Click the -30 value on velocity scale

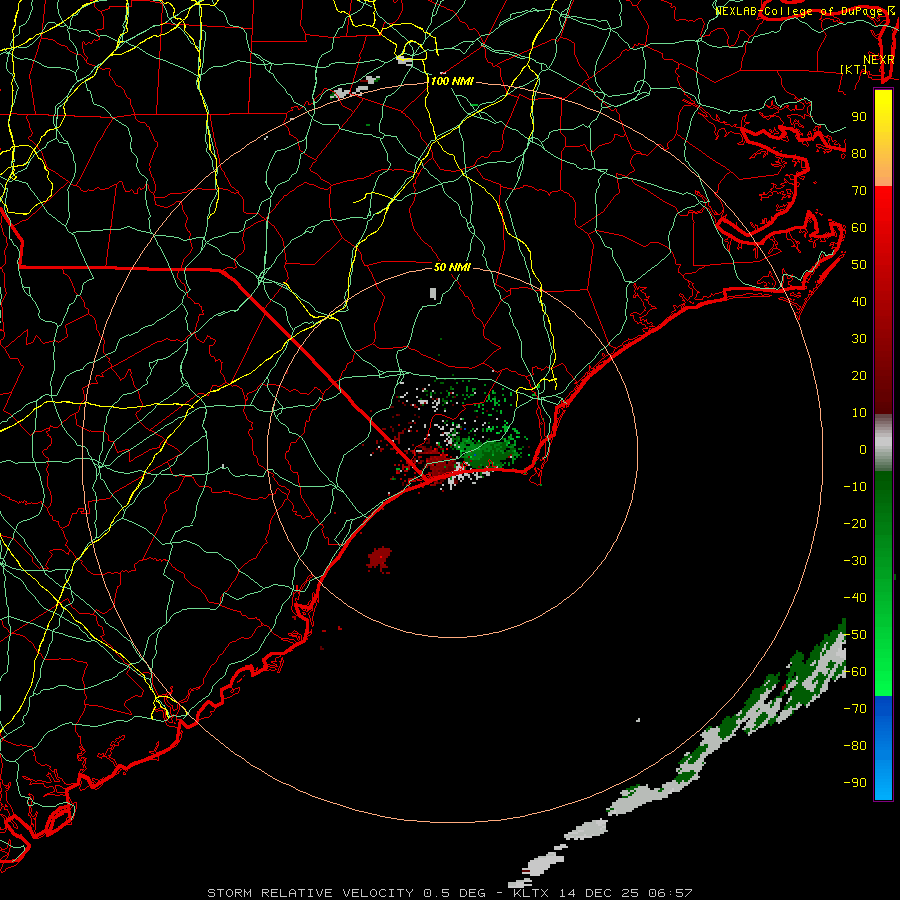pyautogui.click(x=855, y=561)
